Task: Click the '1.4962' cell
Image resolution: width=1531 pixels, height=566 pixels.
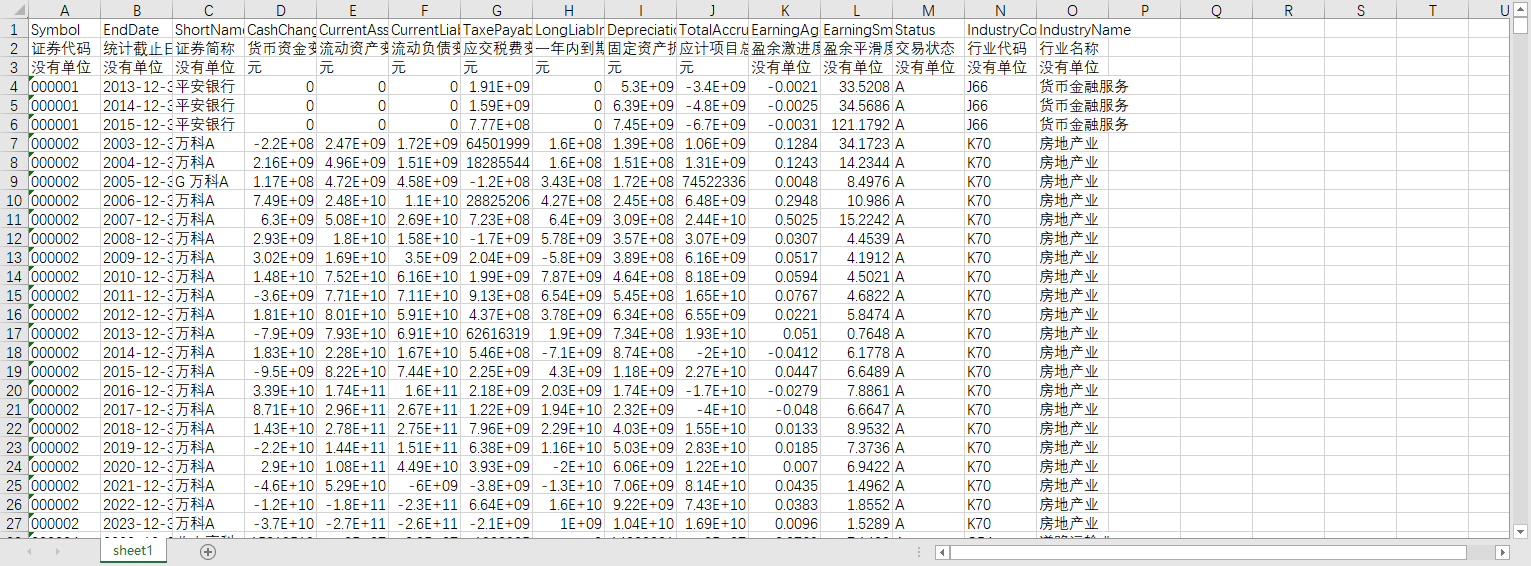Action: (856, 486)
